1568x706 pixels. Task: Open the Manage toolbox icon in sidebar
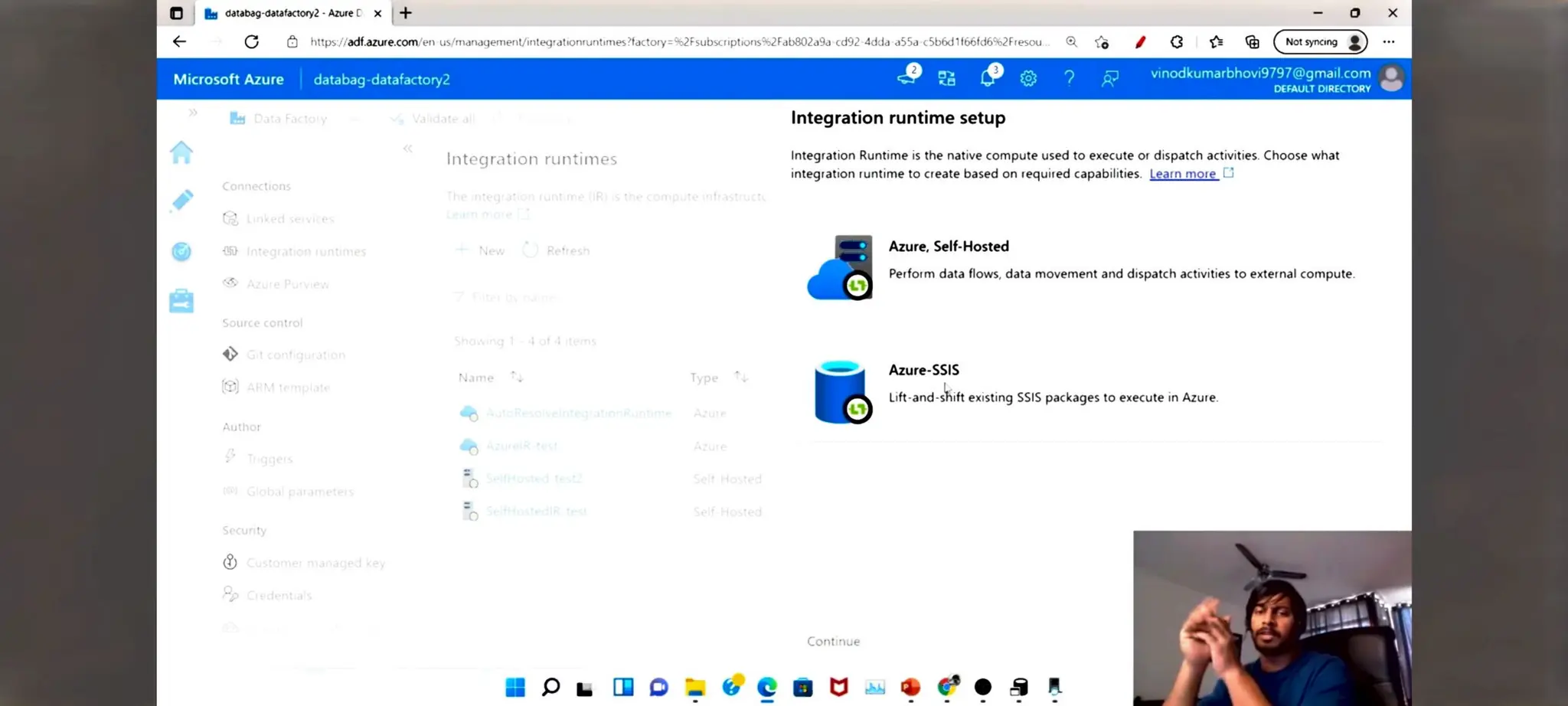coord(181,301)
